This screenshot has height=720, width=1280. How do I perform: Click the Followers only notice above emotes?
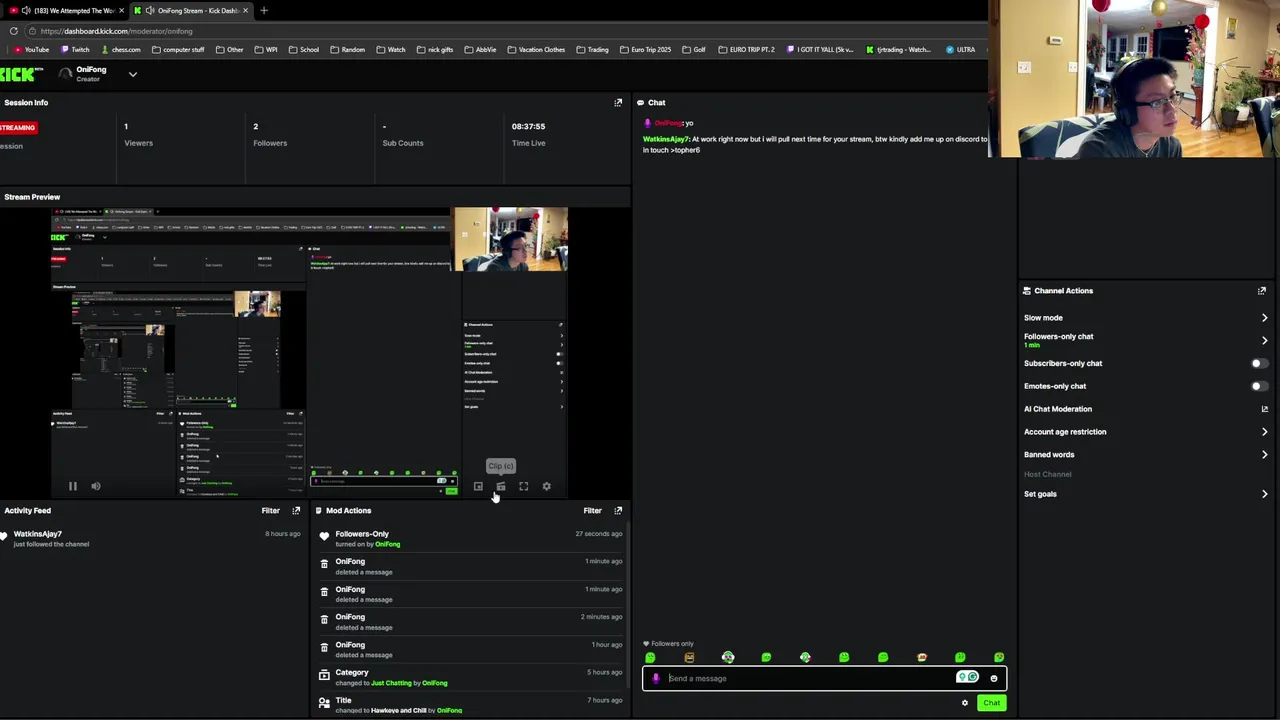pos(670,644)
